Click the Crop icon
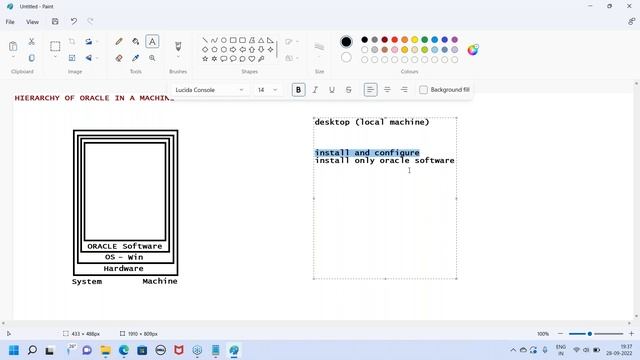The width and height of the screenshot is (640, 360). tap(72, 42)
